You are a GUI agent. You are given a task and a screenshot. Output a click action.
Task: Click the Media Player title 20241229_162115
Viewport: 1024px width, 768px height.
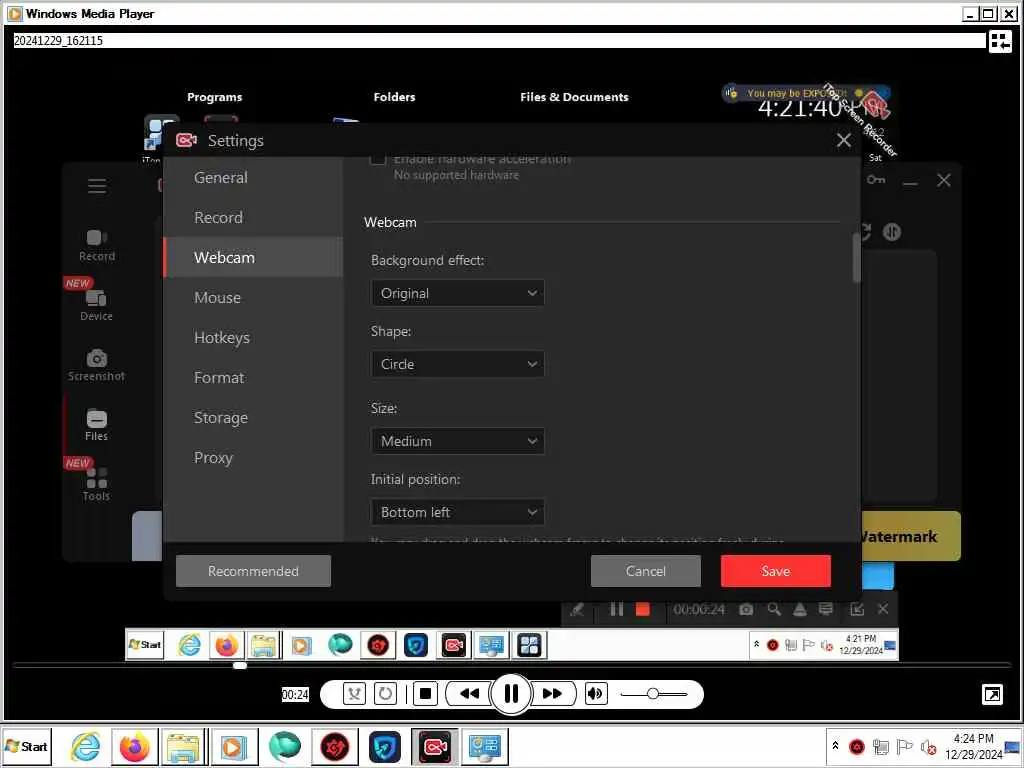[58, 40]
